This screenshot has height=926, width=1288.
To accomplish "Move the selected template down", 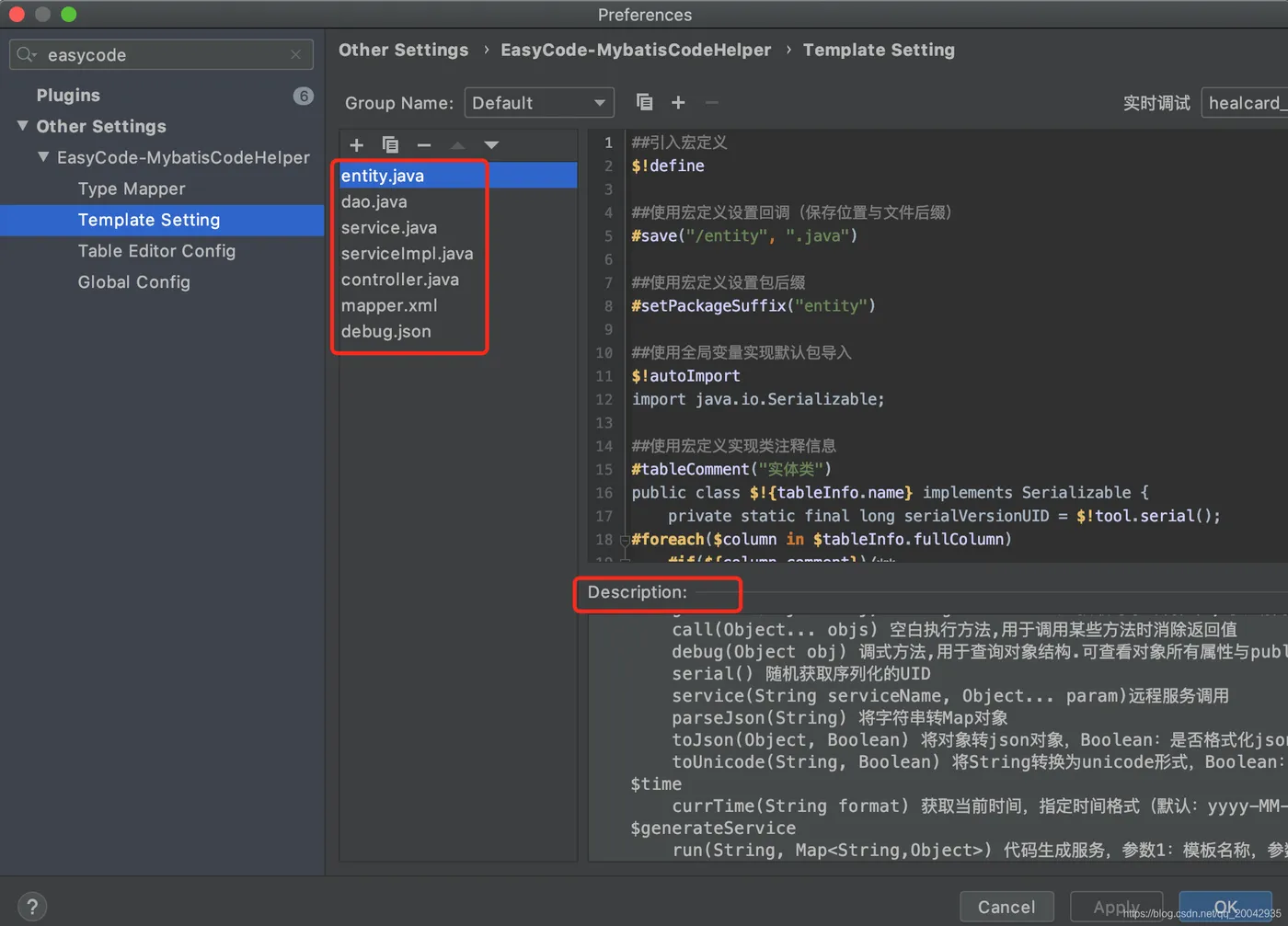I will pos(491,144).
